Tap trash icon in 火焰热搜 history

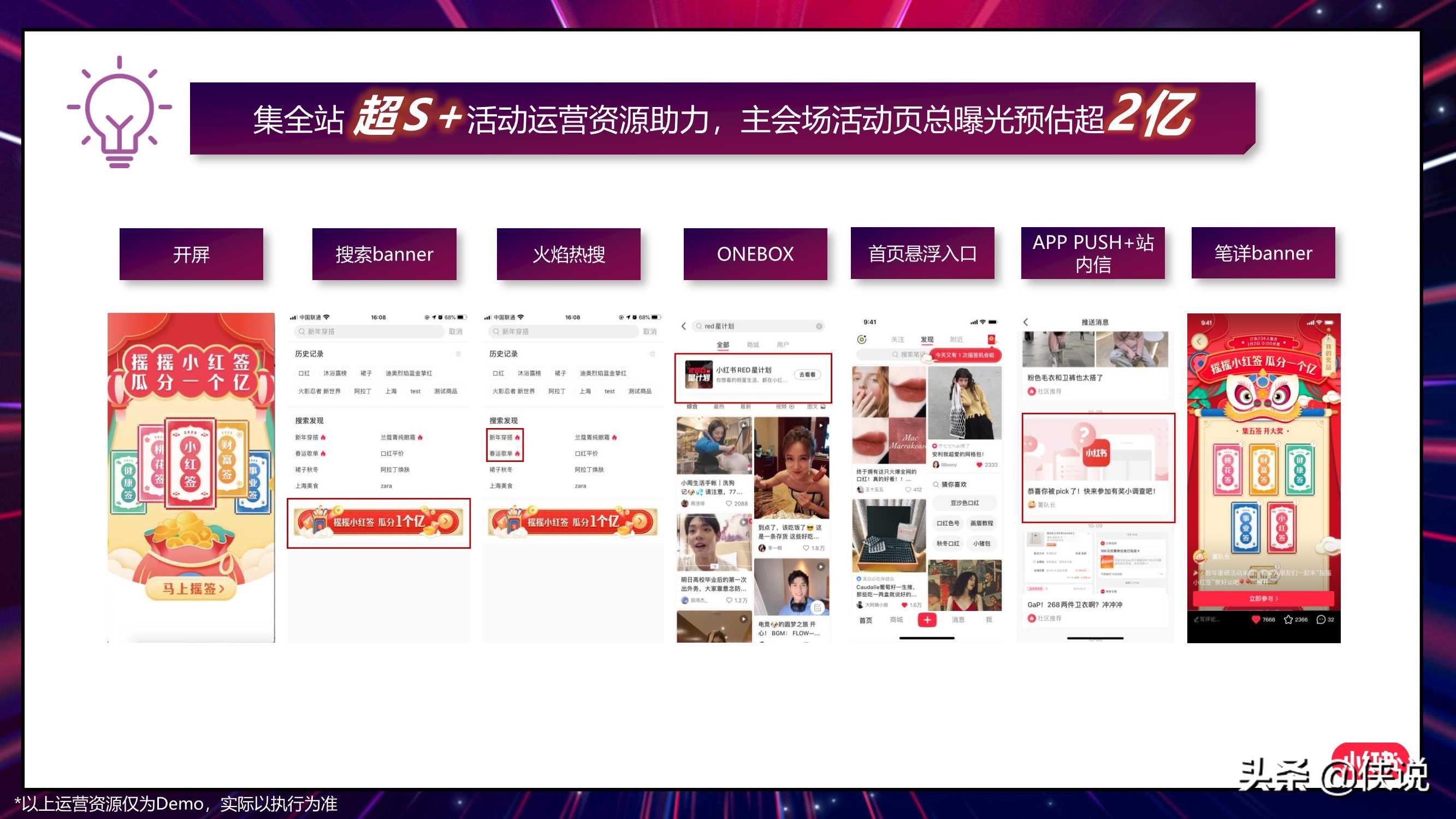click(652, 354)
